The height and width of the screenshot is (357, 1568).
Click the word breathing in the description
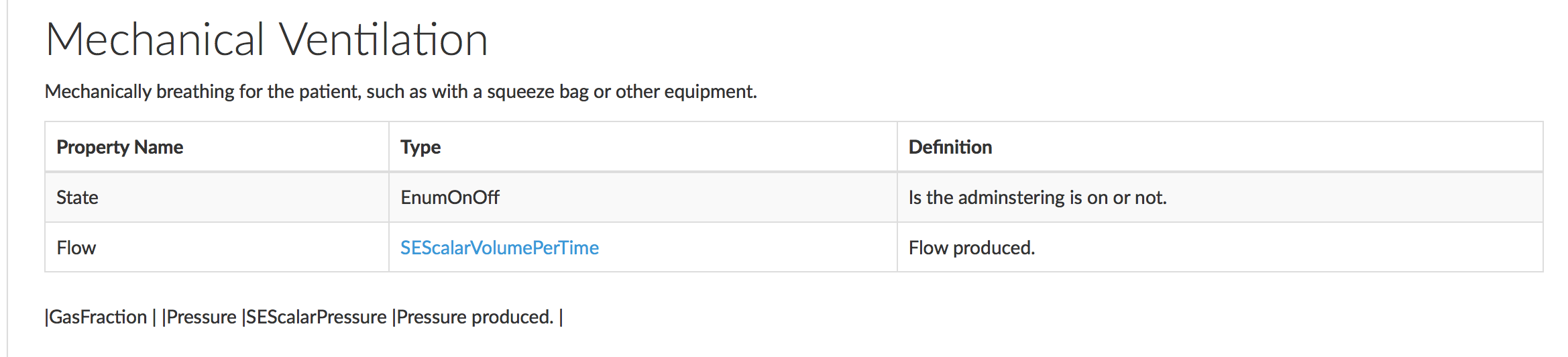click(195, 91)
